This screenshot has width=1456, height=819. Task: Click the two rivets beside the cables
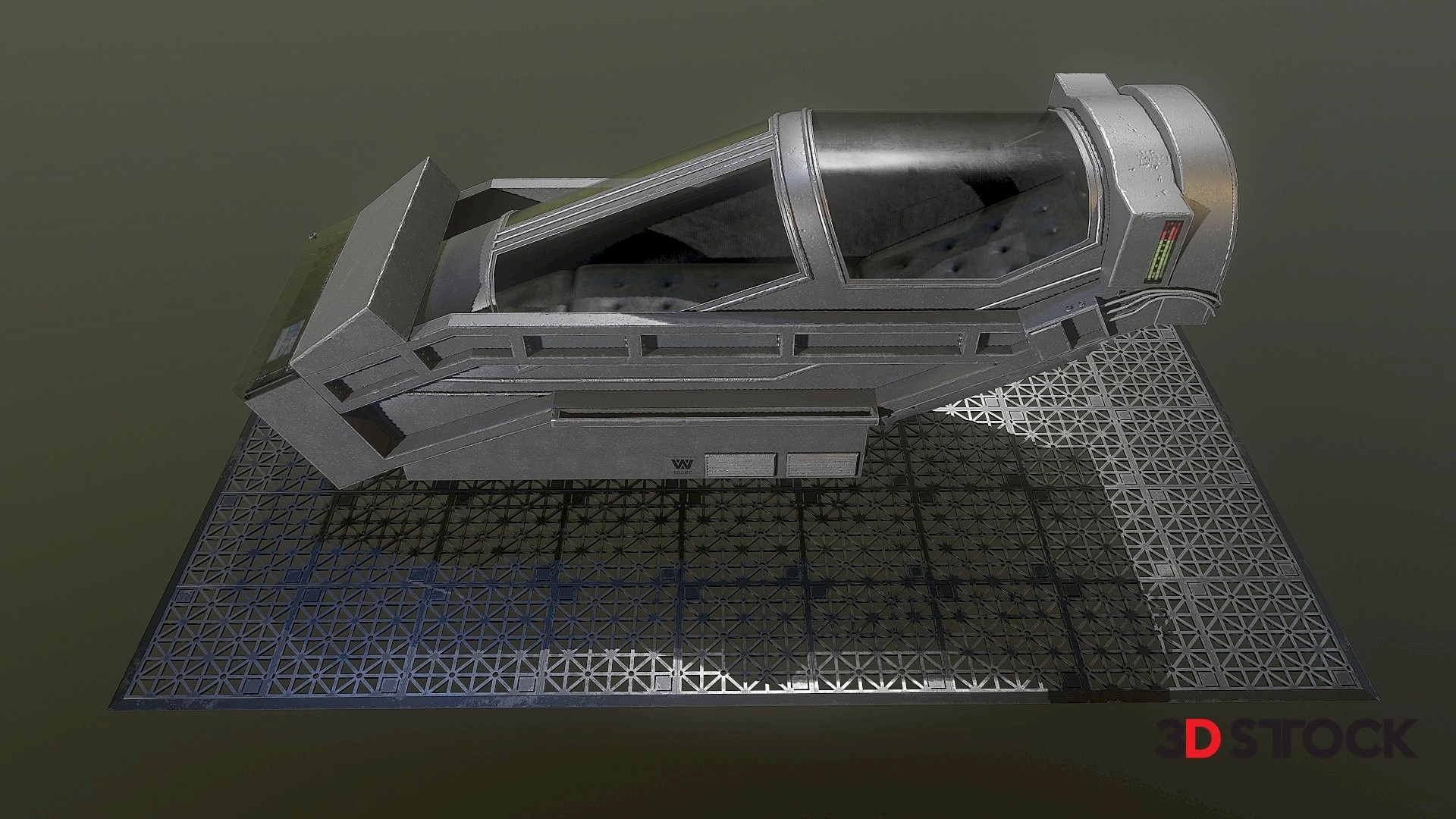(x=1074, y=308)
